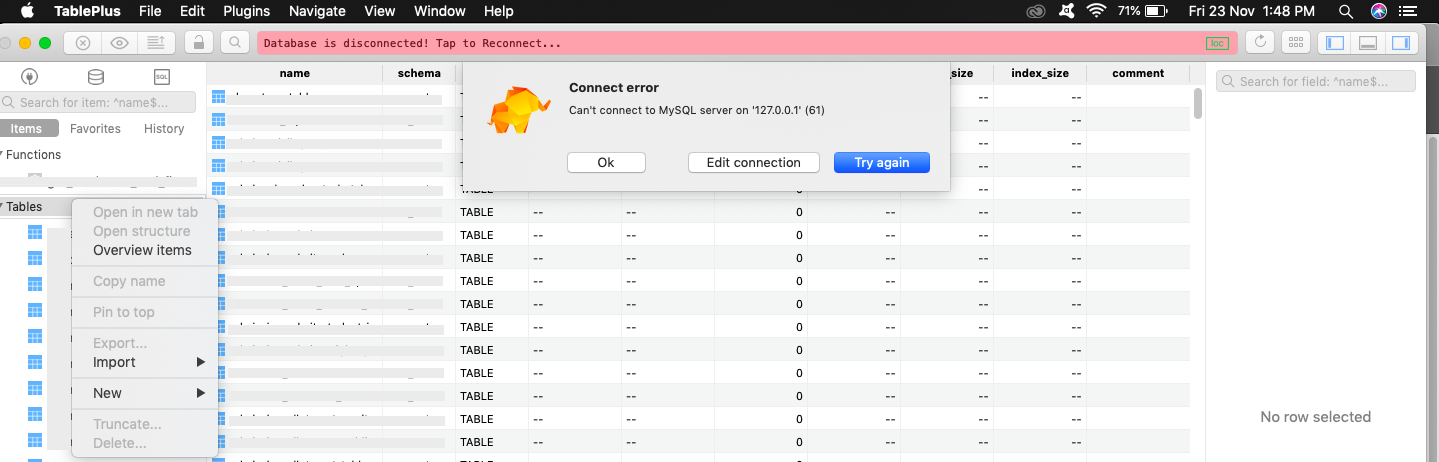Open the Apple menu icon

(27, 11)
